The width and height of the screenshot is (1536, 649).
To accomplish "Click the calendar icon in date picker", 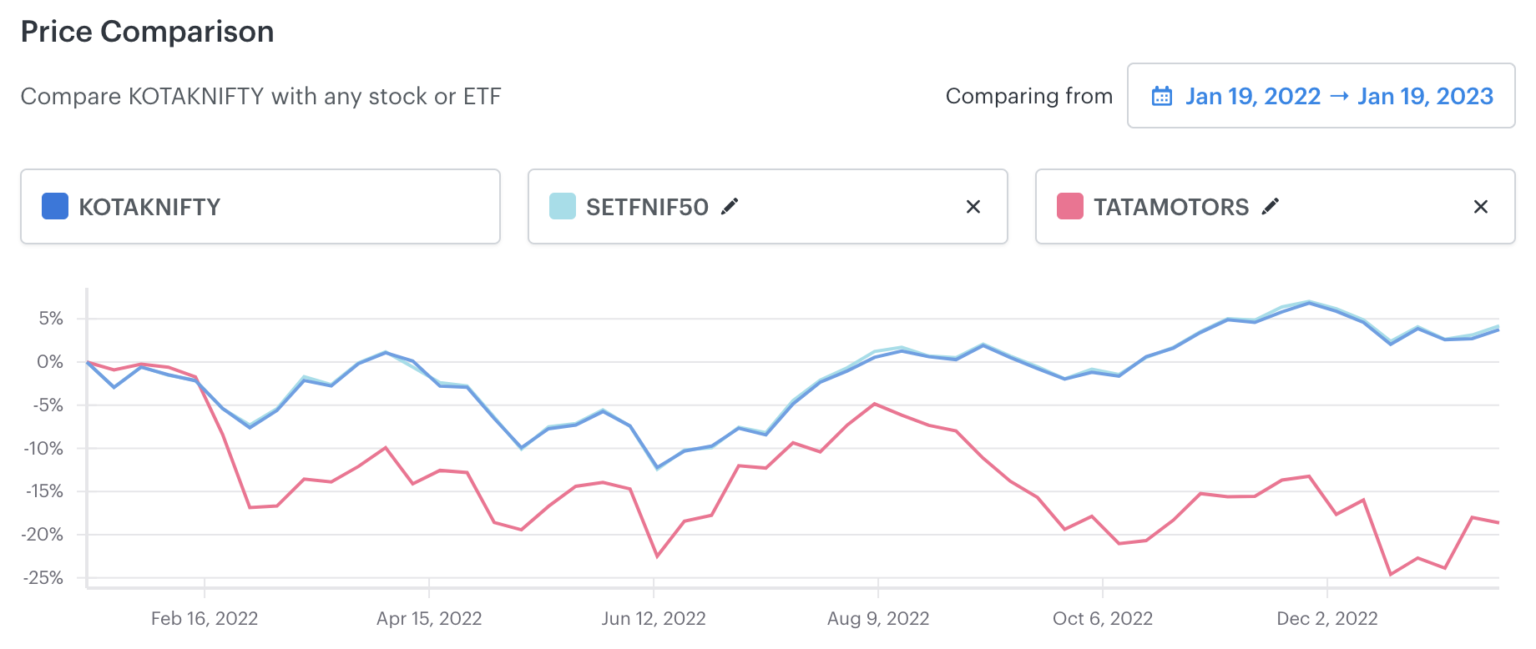I will click(1162, 97).
